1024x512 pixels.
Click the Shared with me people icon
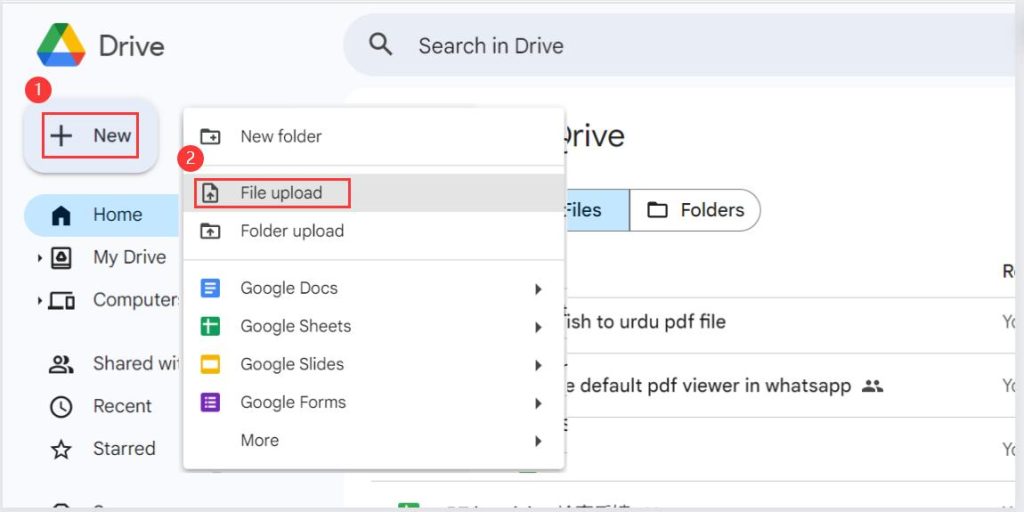click(61, 364)
